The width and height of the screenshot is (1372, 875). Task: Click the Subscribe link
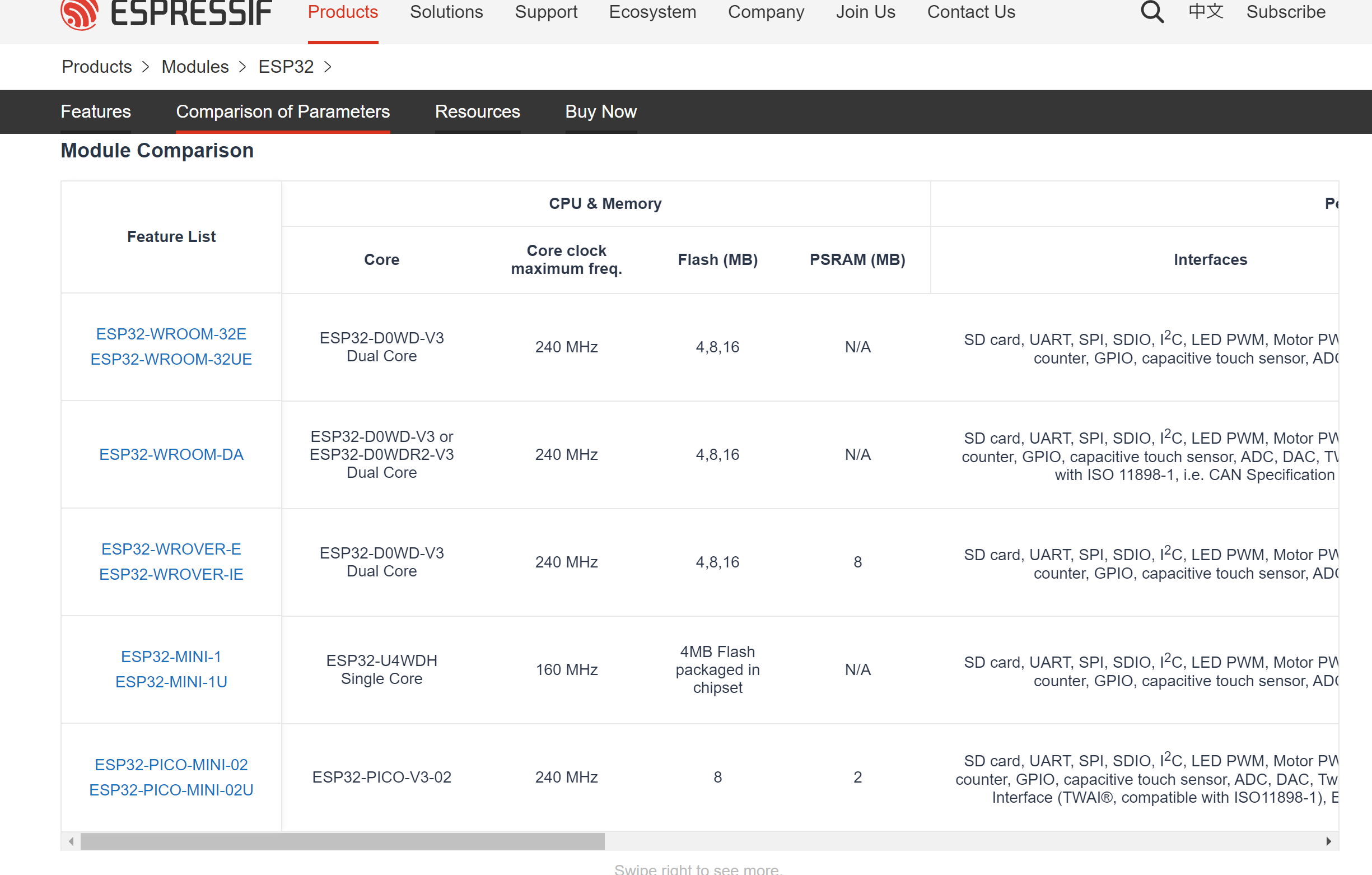pos(1285,12)
